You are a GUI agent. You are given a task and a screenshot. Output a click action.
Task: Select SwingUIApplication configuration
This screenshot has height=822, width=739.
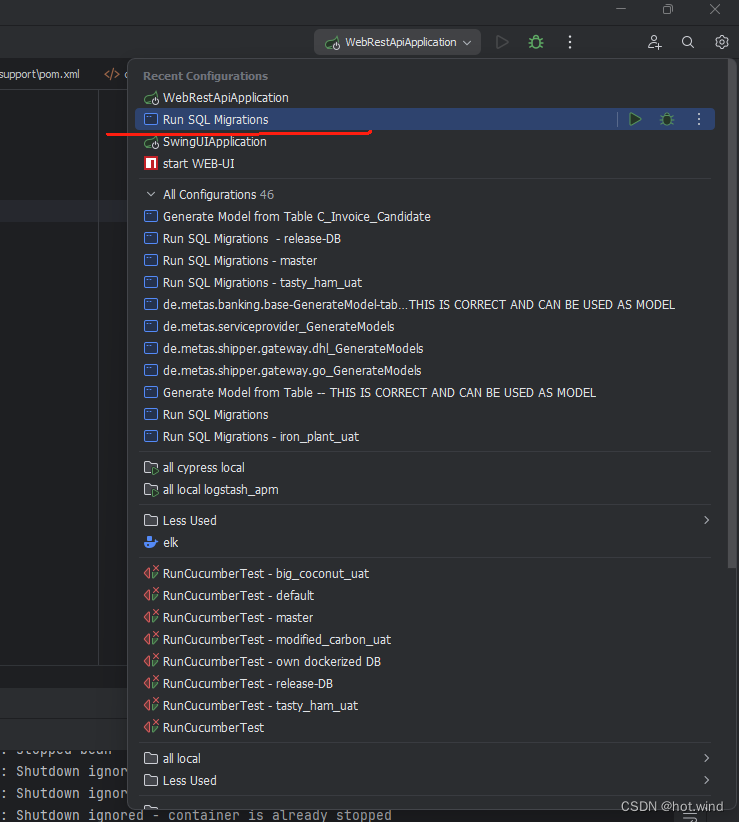425,142
